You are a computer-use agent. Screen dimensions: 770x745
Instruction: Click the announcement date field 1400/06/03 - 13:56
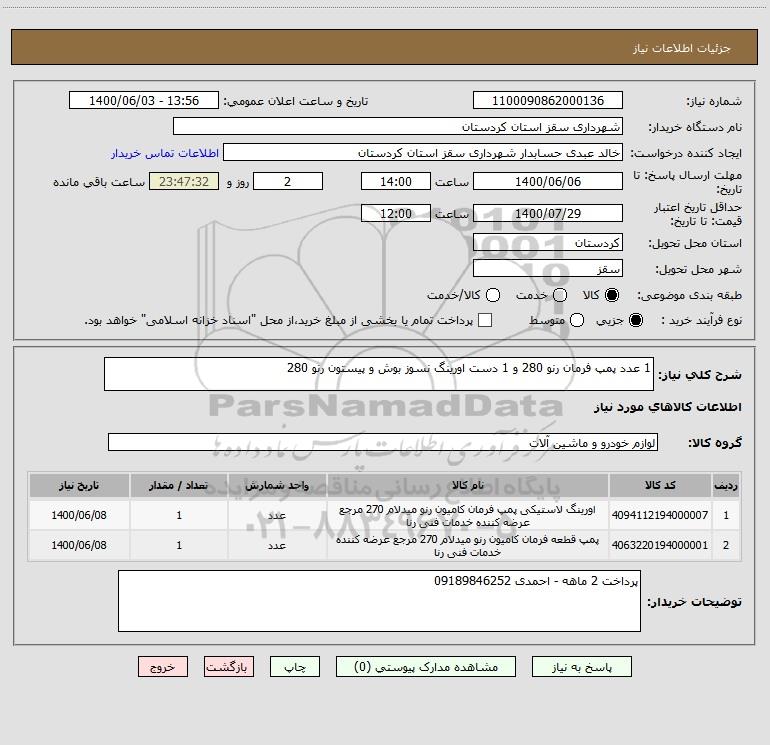click(x=144, y=100)
